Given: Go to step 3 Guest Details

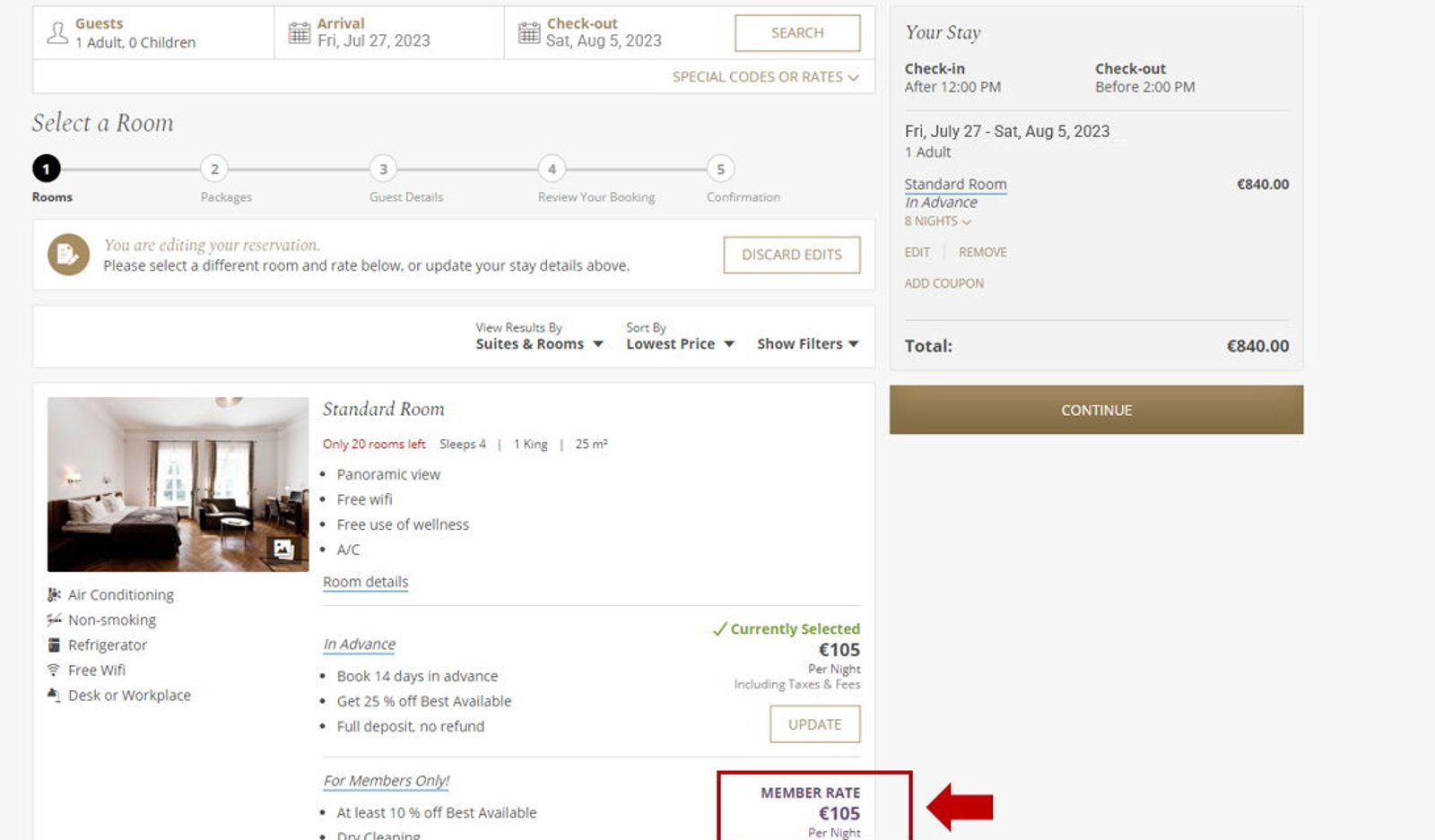Looking at the screenshot, I should [x=383, y=169].
